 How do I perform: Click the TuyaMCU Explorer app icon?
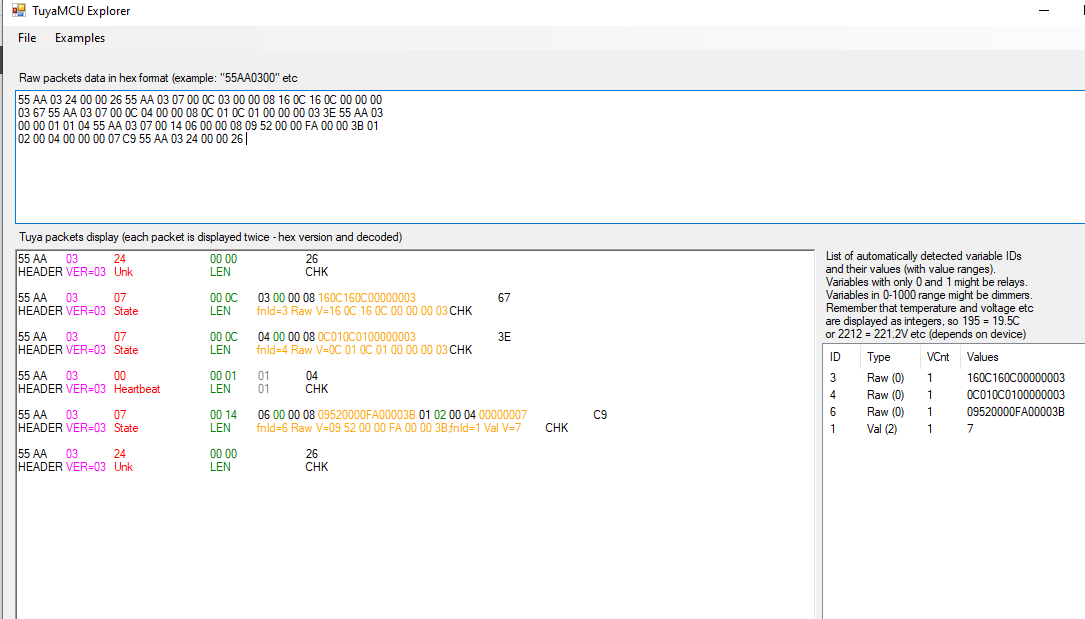click(19, 10)
